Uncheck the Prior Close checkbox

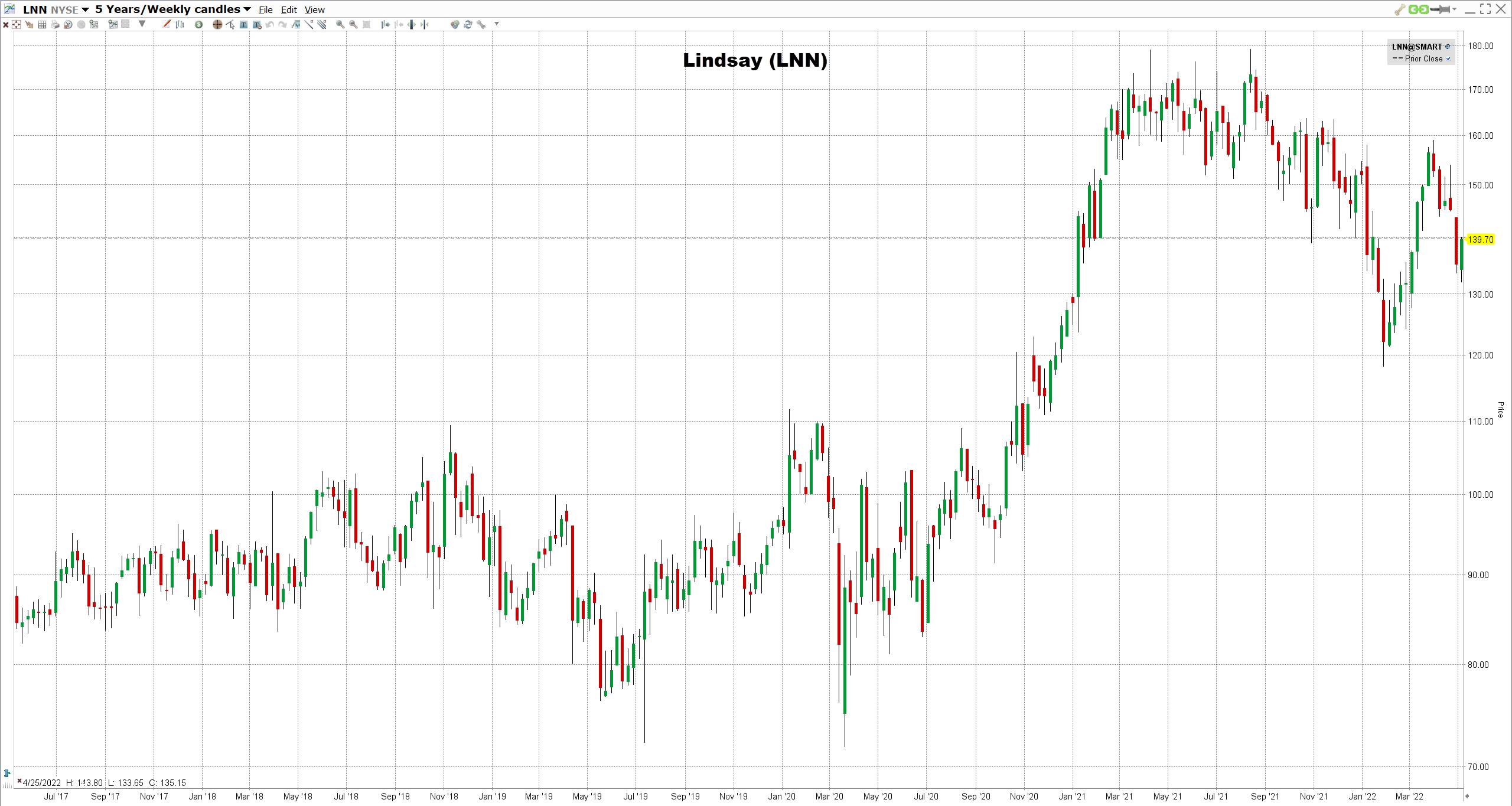tap(1448, 58)
